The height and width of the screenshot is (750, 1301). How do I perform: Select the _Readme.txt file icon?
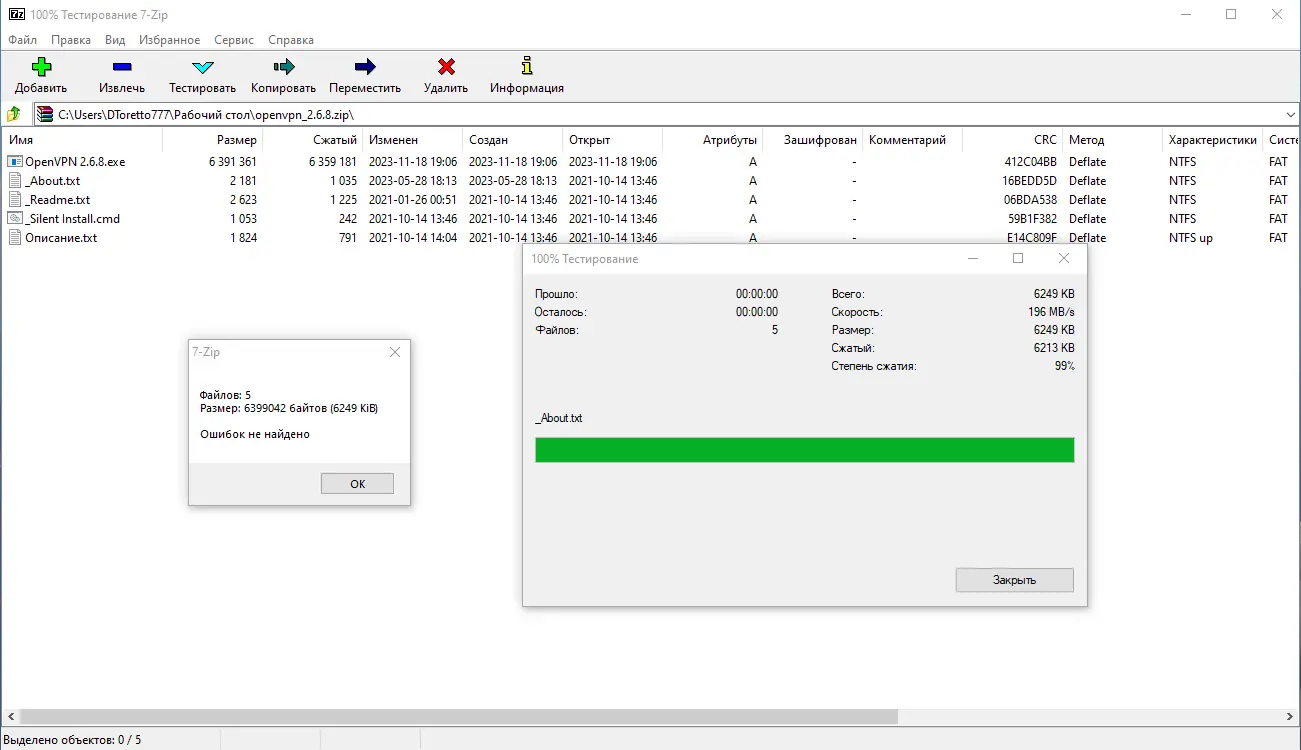pyautogui.click(x=15, y=199)
